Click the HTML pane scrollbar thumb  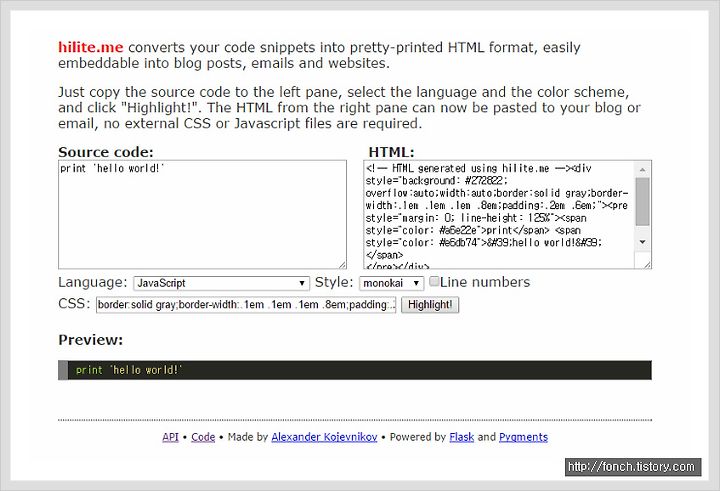642,201
